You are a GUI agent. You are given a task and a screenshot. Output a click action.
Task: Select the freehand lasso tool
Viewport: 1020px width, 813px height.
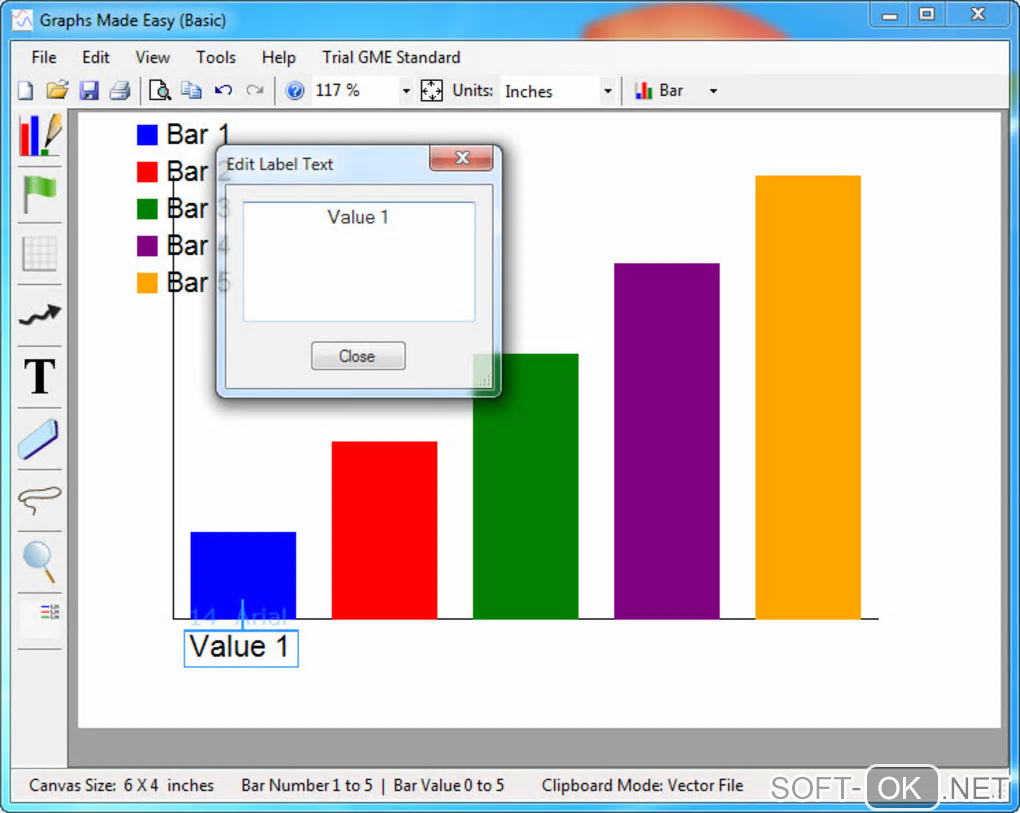pos(40,500)
